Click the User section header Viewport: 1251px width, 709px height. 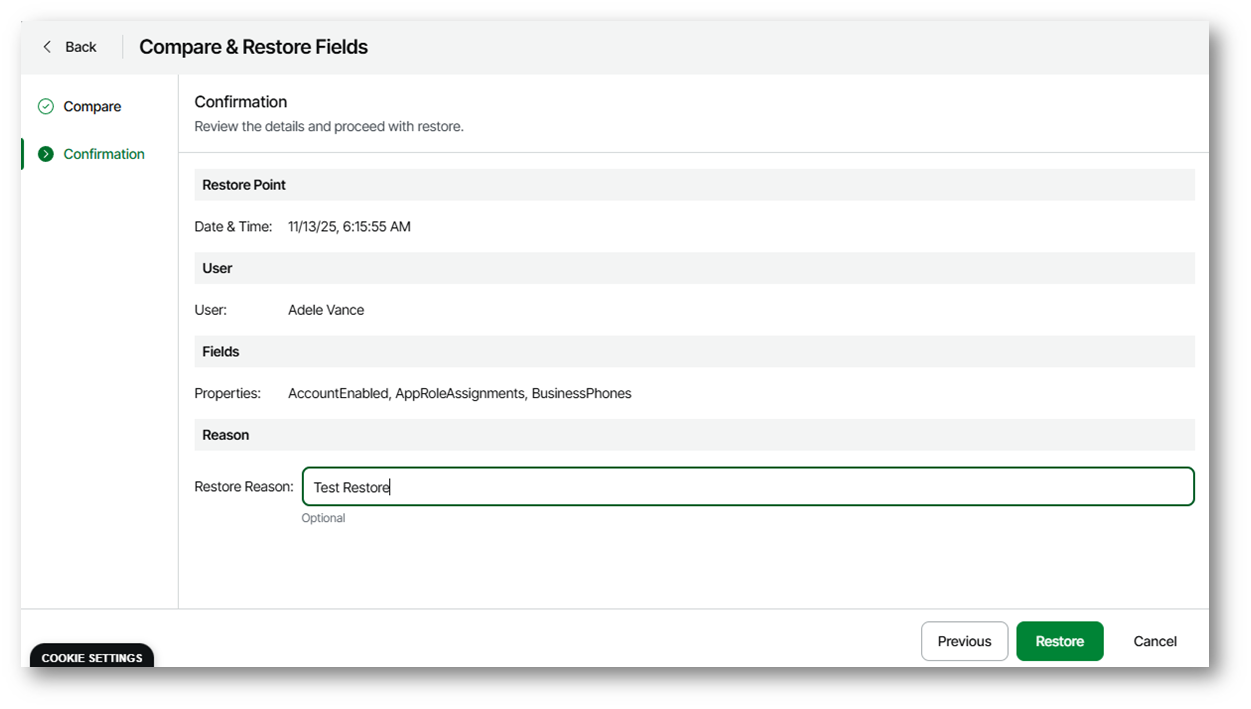pos(217,268)
